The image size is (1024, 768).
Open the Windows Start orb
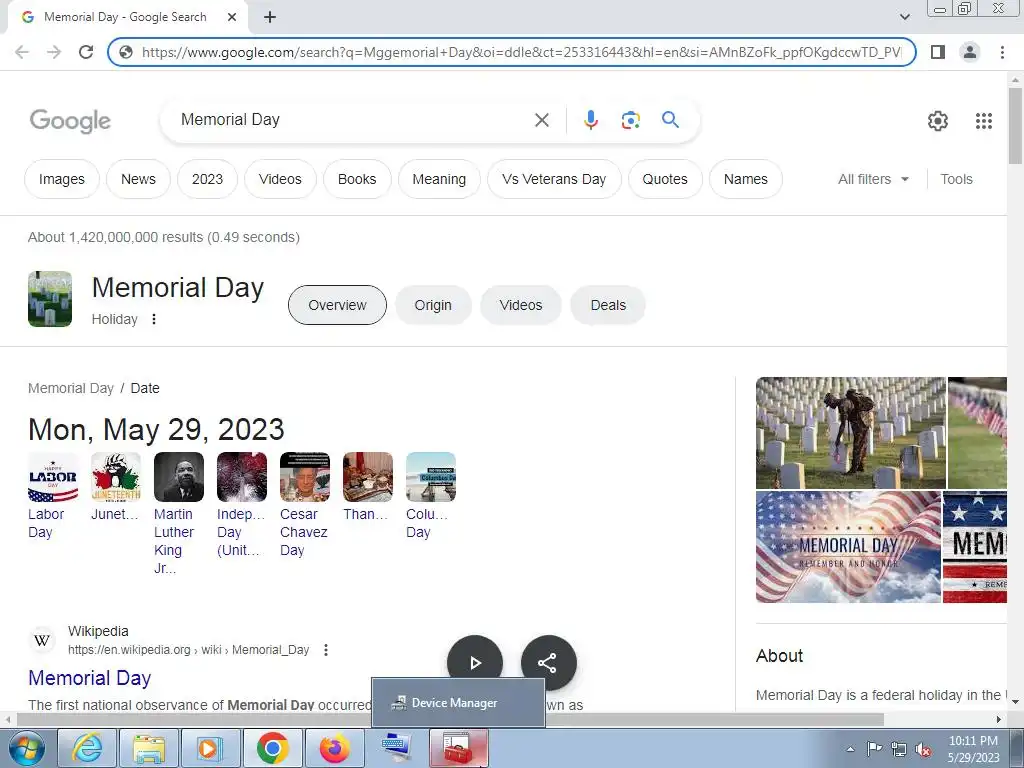tap(27, 748)
